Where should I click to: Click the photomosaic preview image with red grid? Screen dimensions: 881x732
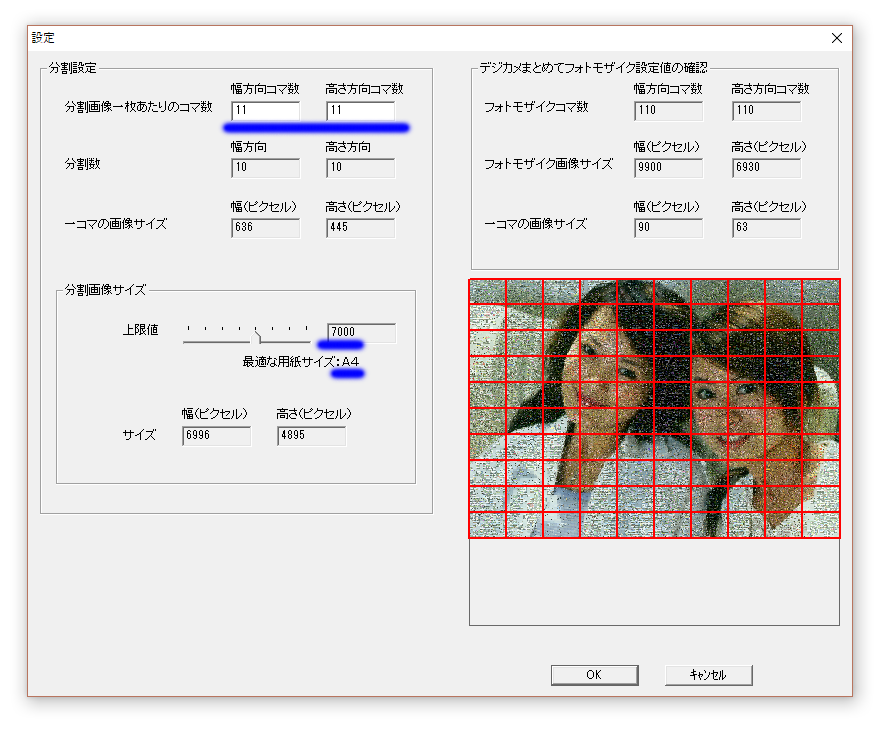[x=655, y=408]
